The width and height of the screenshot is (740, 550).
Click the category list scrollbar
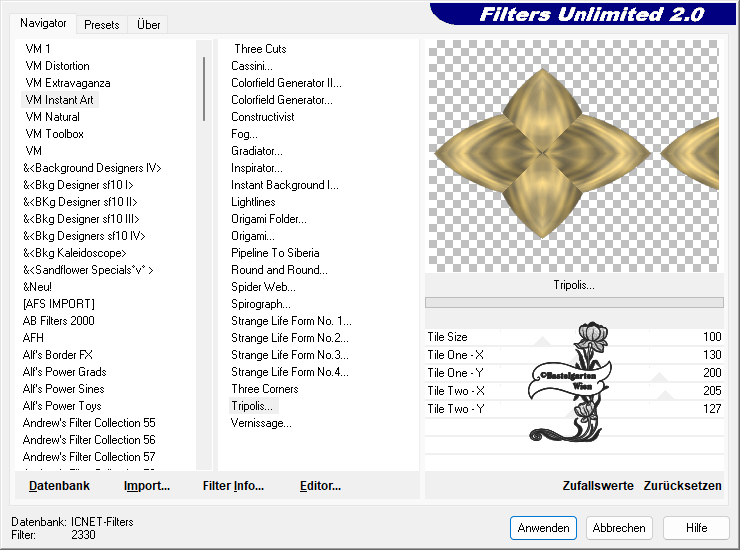point(204,90)
